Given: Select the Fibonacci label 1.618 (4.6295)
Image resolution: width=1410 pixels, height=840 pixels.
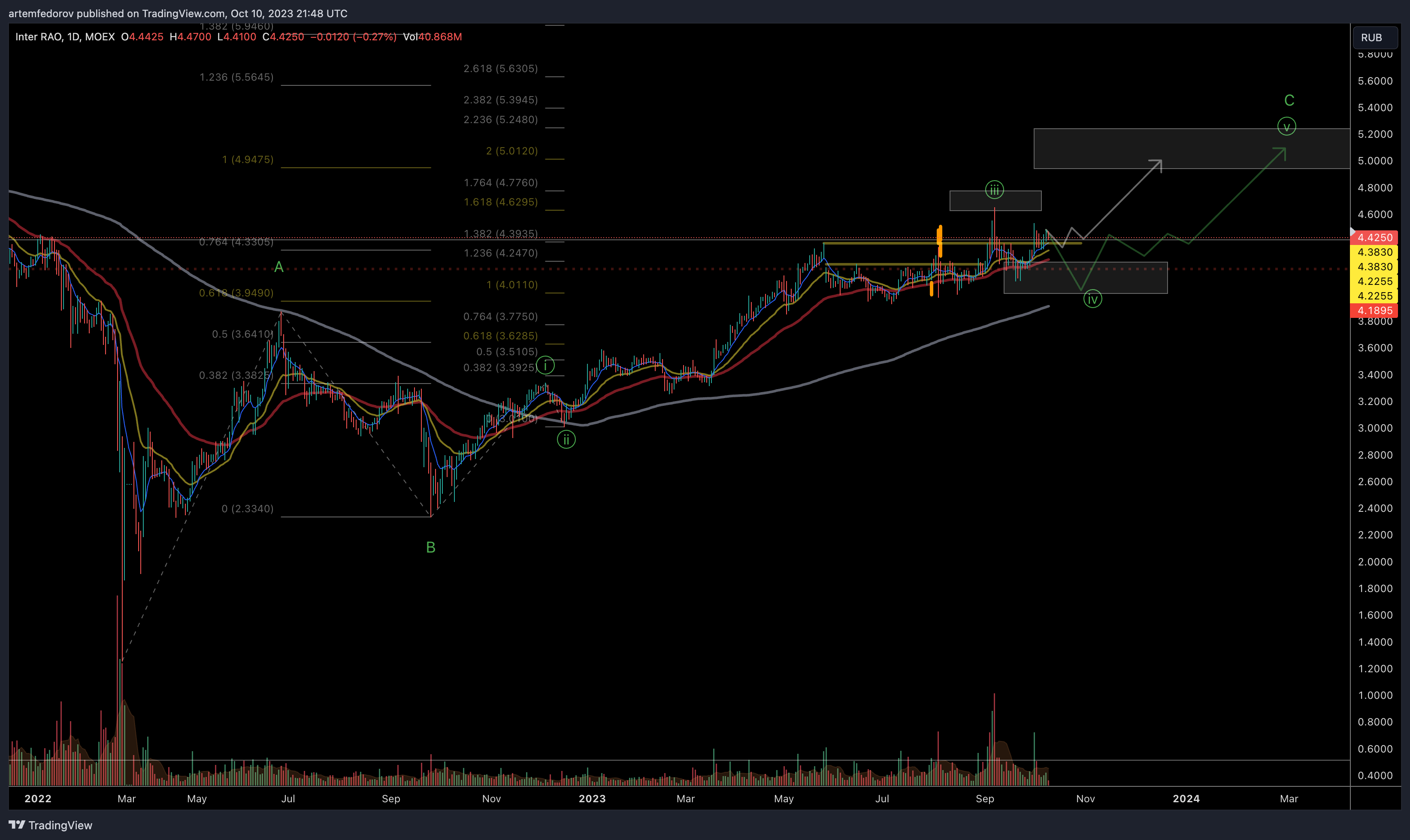Looking at the screenshot, I should (x=500, y=202).
